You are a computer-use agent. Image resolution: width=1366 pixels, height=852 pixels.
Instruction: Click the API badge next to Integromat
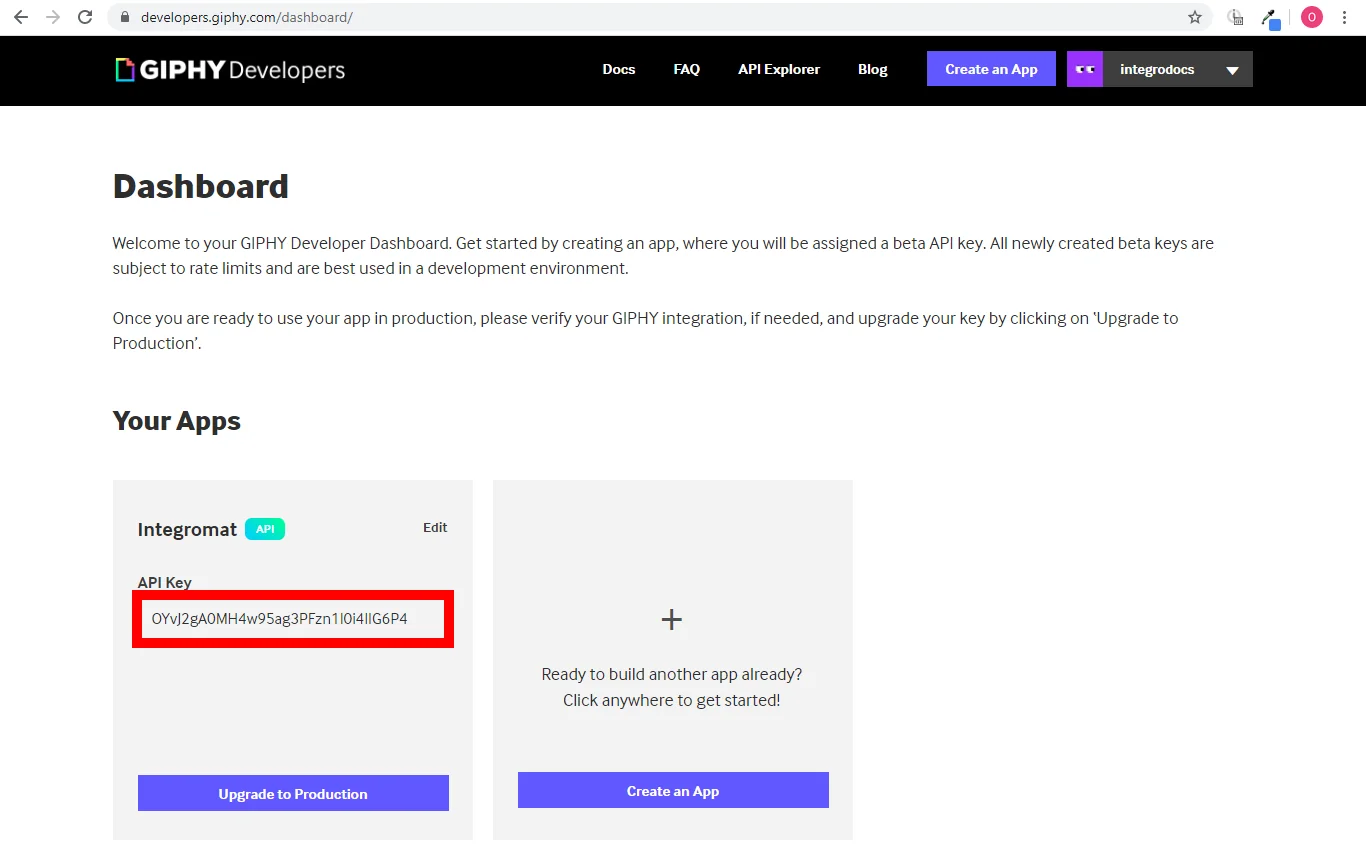pyautogui.click(x=265, y=529)
